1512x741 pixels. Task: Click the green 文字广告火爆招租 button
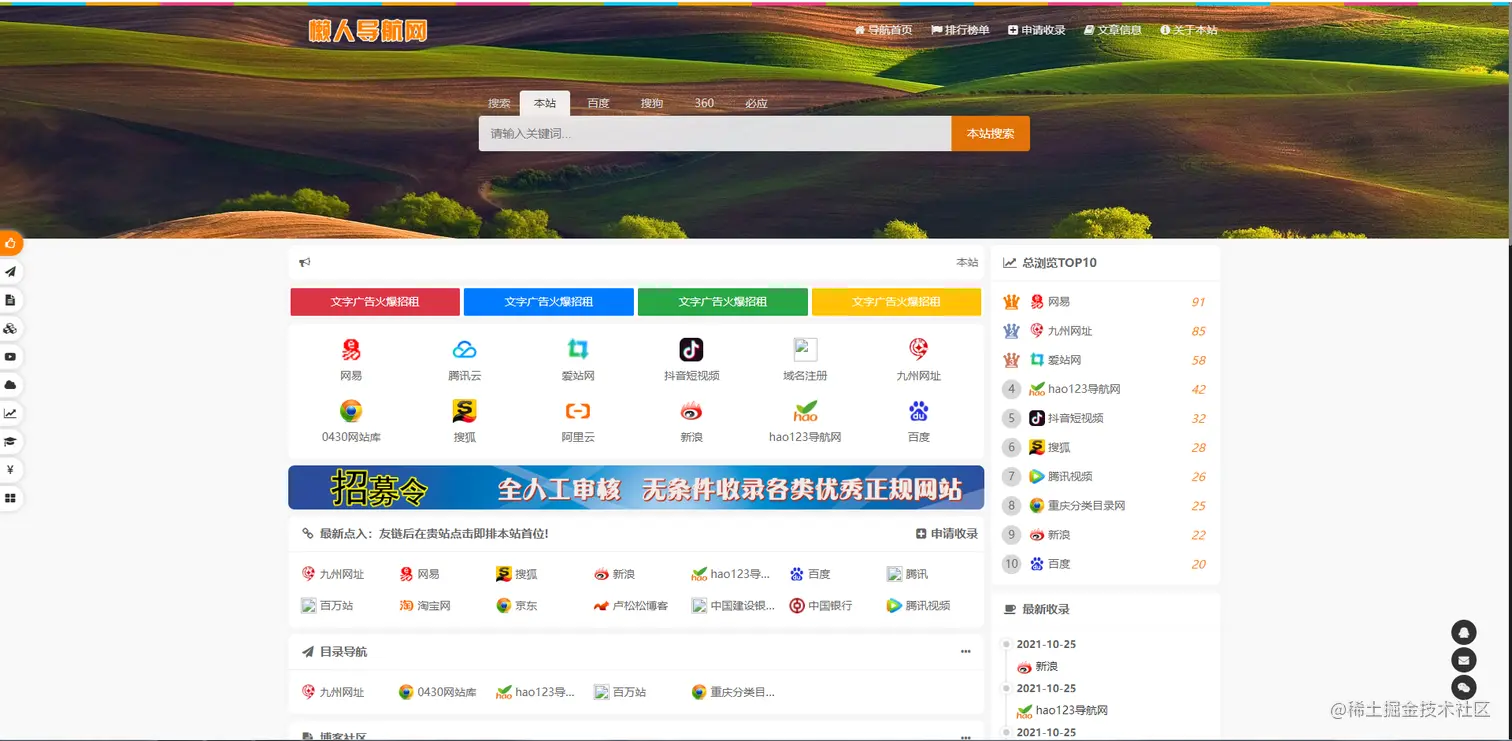click(723, 301)
